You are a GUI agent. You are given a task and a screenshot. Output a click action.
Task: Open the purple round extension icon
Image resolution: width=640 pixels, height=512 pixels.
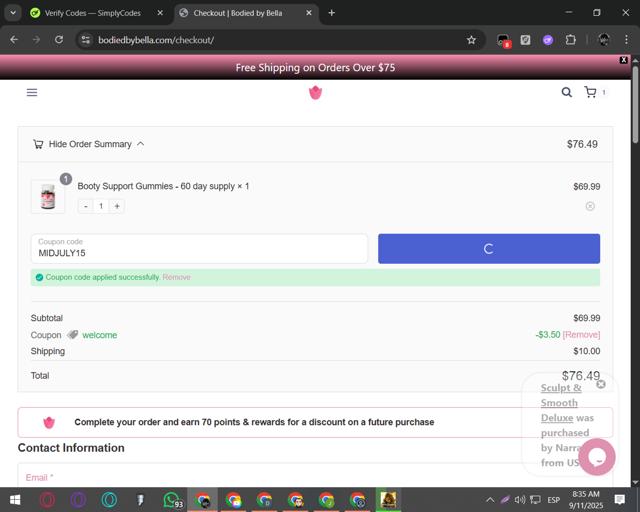click(x=548, y=40)
